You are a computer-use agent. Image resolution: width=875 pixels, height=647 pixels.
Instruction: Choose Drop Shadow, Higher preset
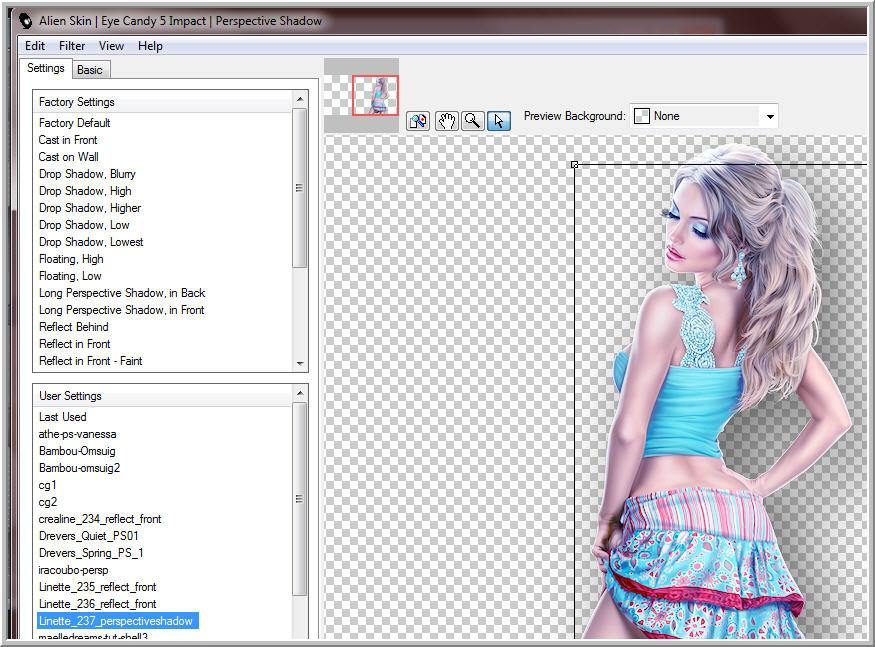pyautogui.click(x=90, y=208)
